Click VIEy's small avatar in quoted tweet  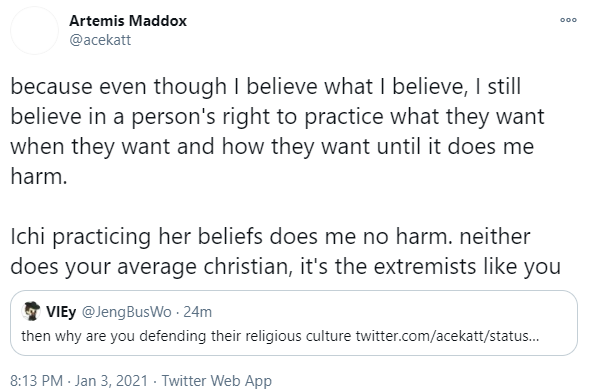(x=31, y=311)
